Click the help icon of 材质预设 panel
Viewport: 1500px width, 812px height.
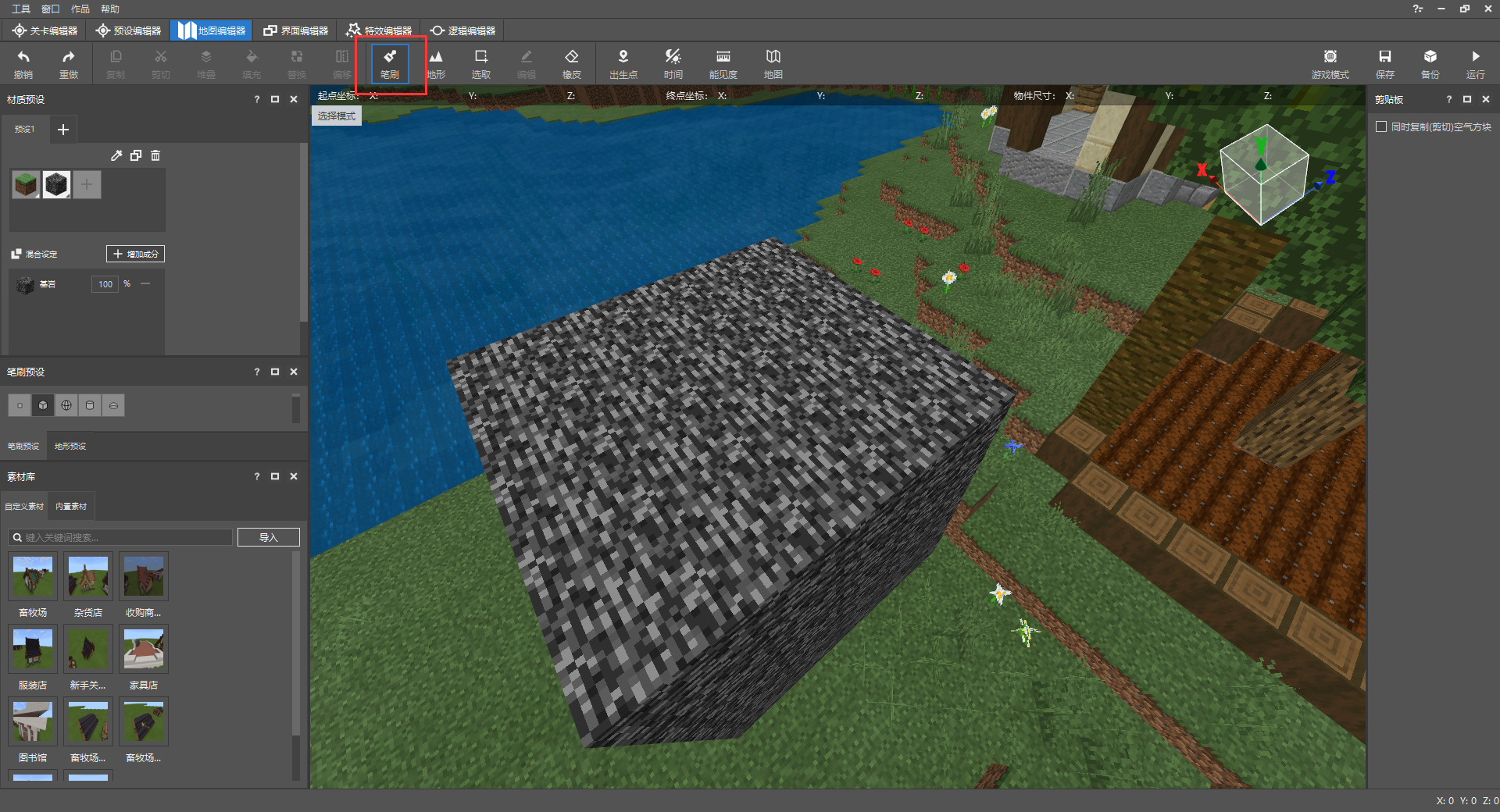[x=257, y=99]
